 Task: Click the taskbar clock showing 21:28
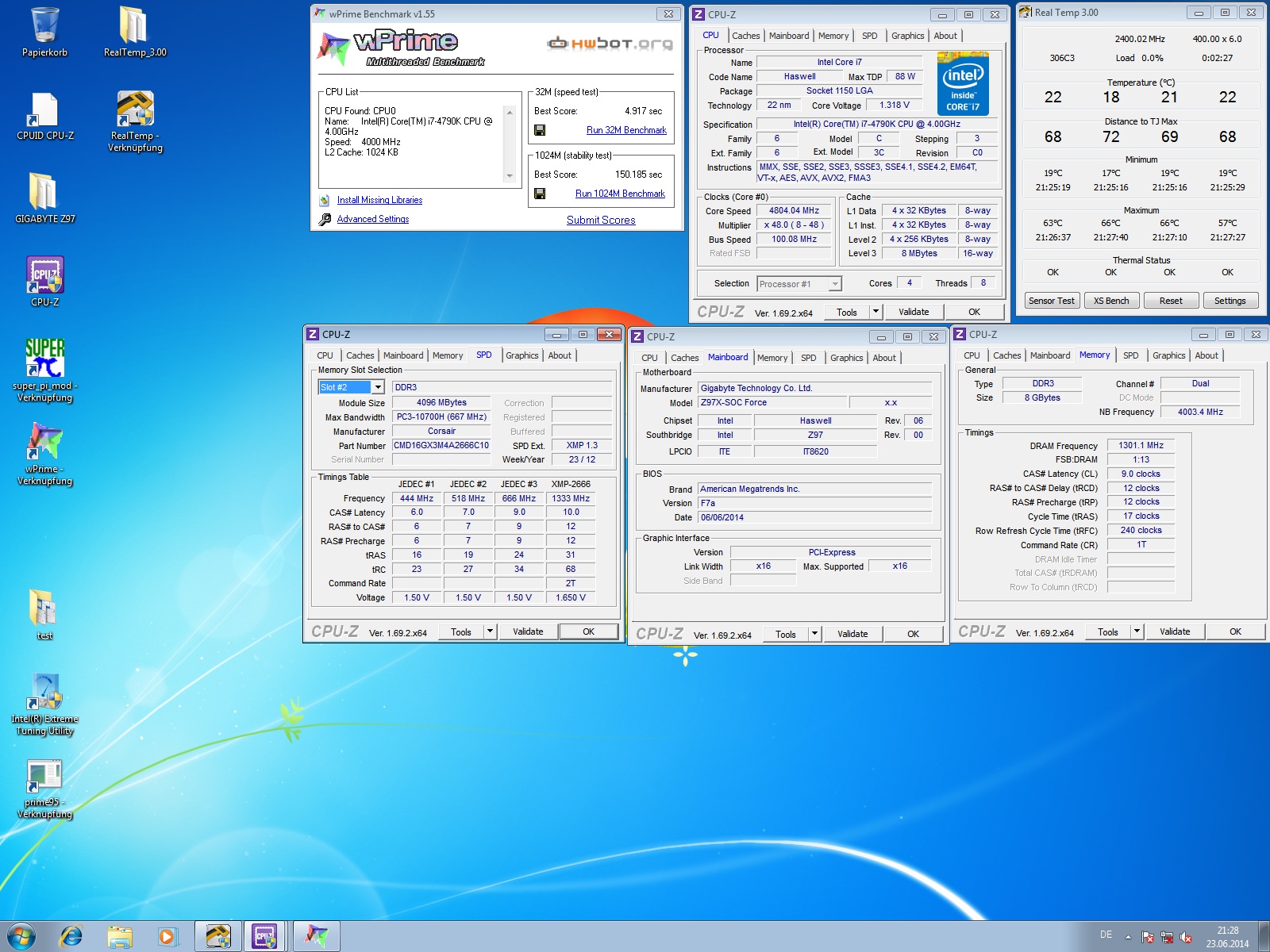point(1227,937)
